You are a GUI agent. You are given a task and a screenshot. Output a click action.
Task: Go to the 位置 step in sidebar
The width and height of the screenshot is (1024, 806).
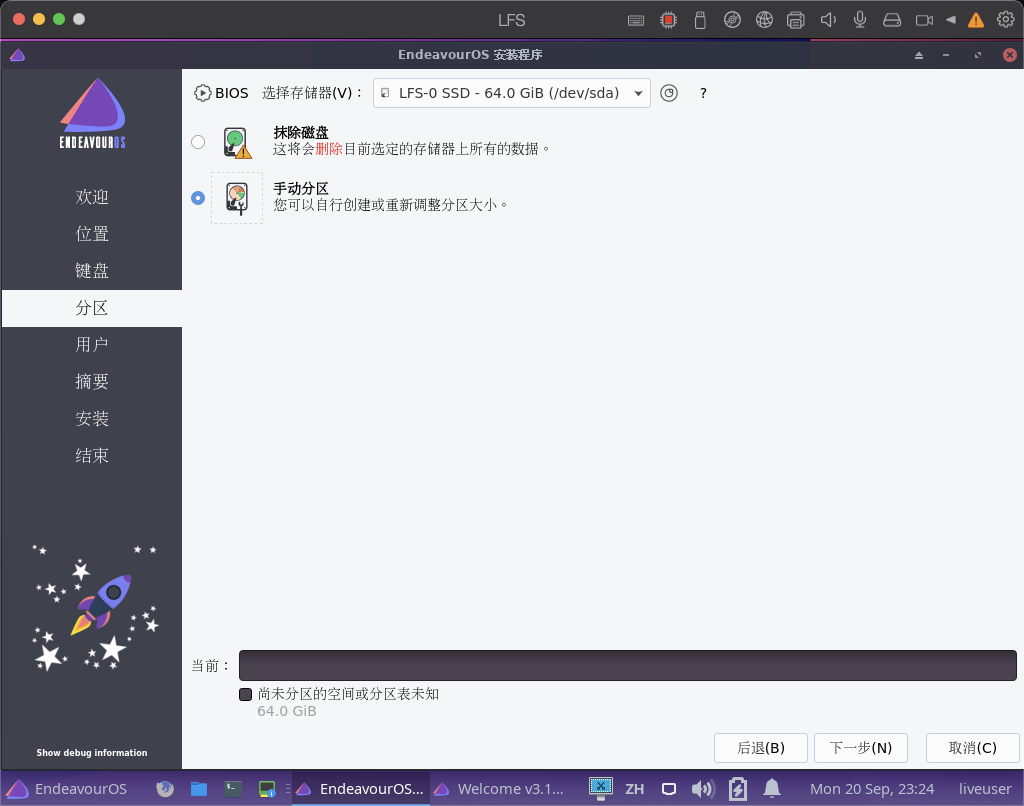click(x=91, y=234)
